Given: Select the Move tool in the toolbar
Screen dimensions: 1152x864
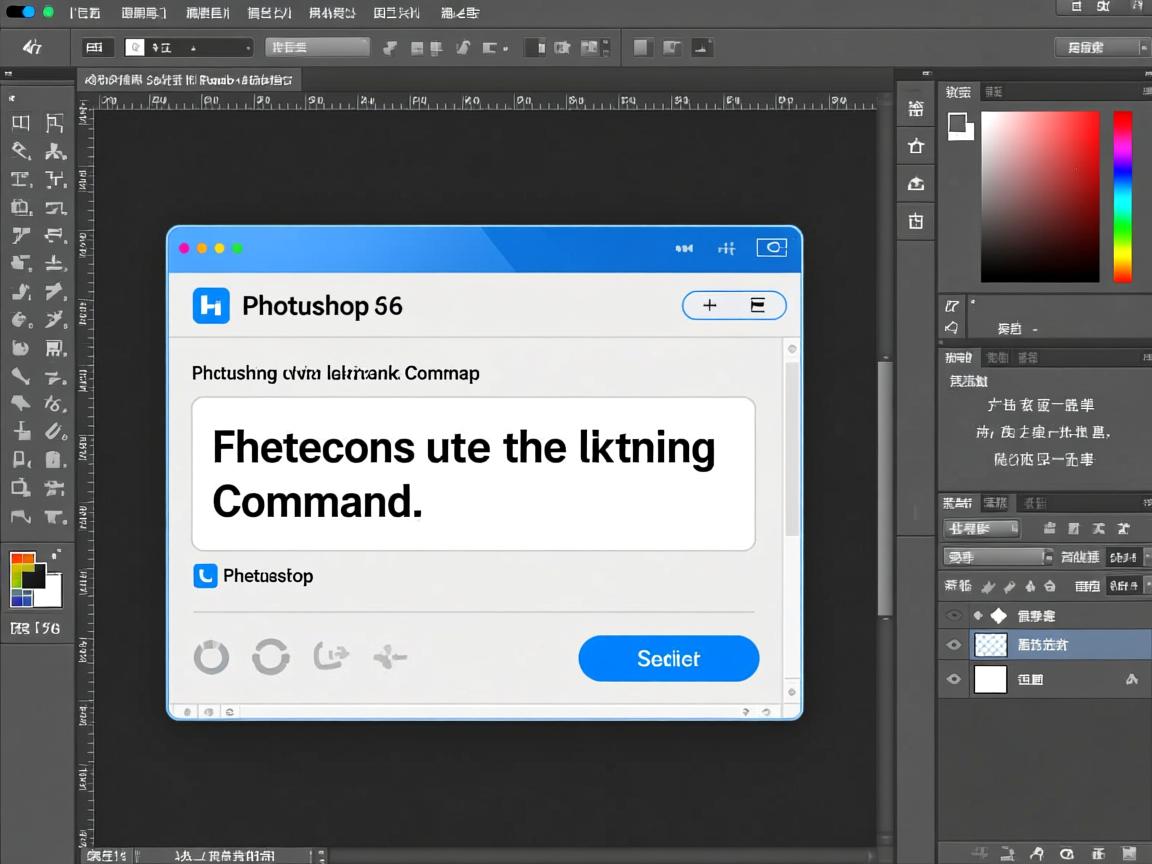Looking at the screenshot, I should click(20, 122).
